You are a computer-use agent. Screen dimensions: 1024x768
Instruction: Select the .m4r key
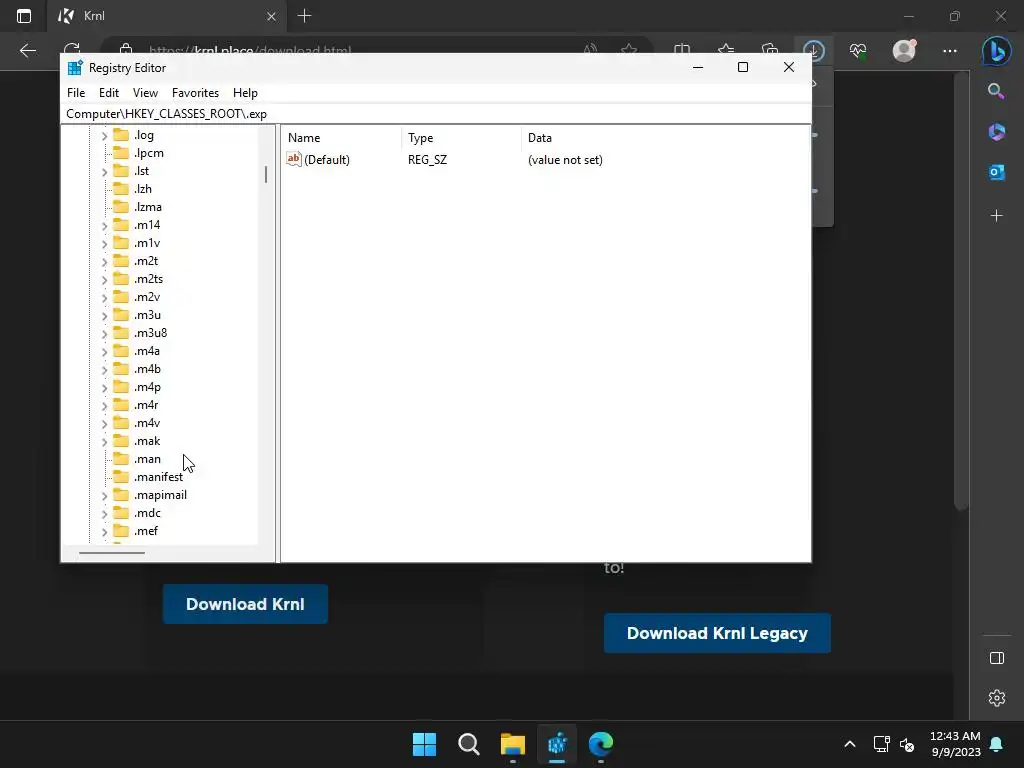pyautogui.click(x=146, y=405)
